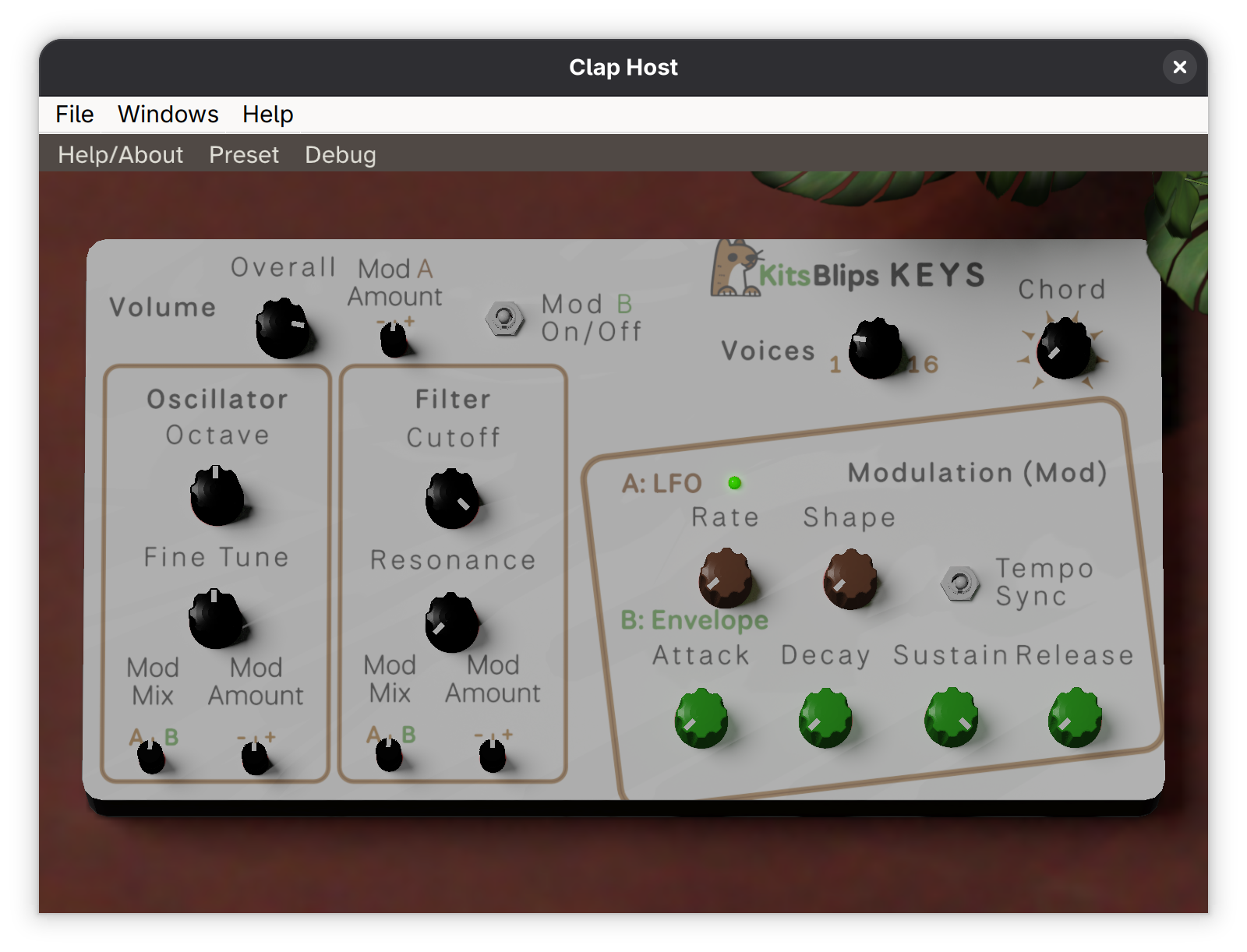Click the 'Oscillator' section heading
The width and height of the screenshot is (1247, 952).
[217, 400]
